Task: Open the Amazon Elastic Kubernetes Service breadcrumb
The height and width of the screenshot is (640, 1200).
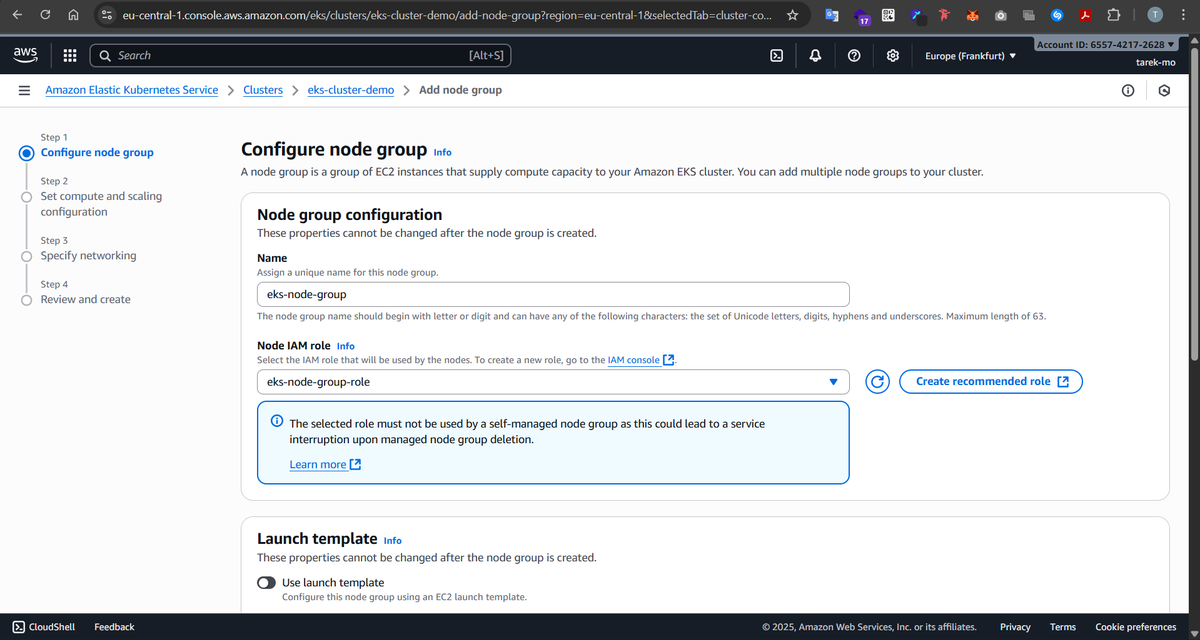Action: [132, 90]
